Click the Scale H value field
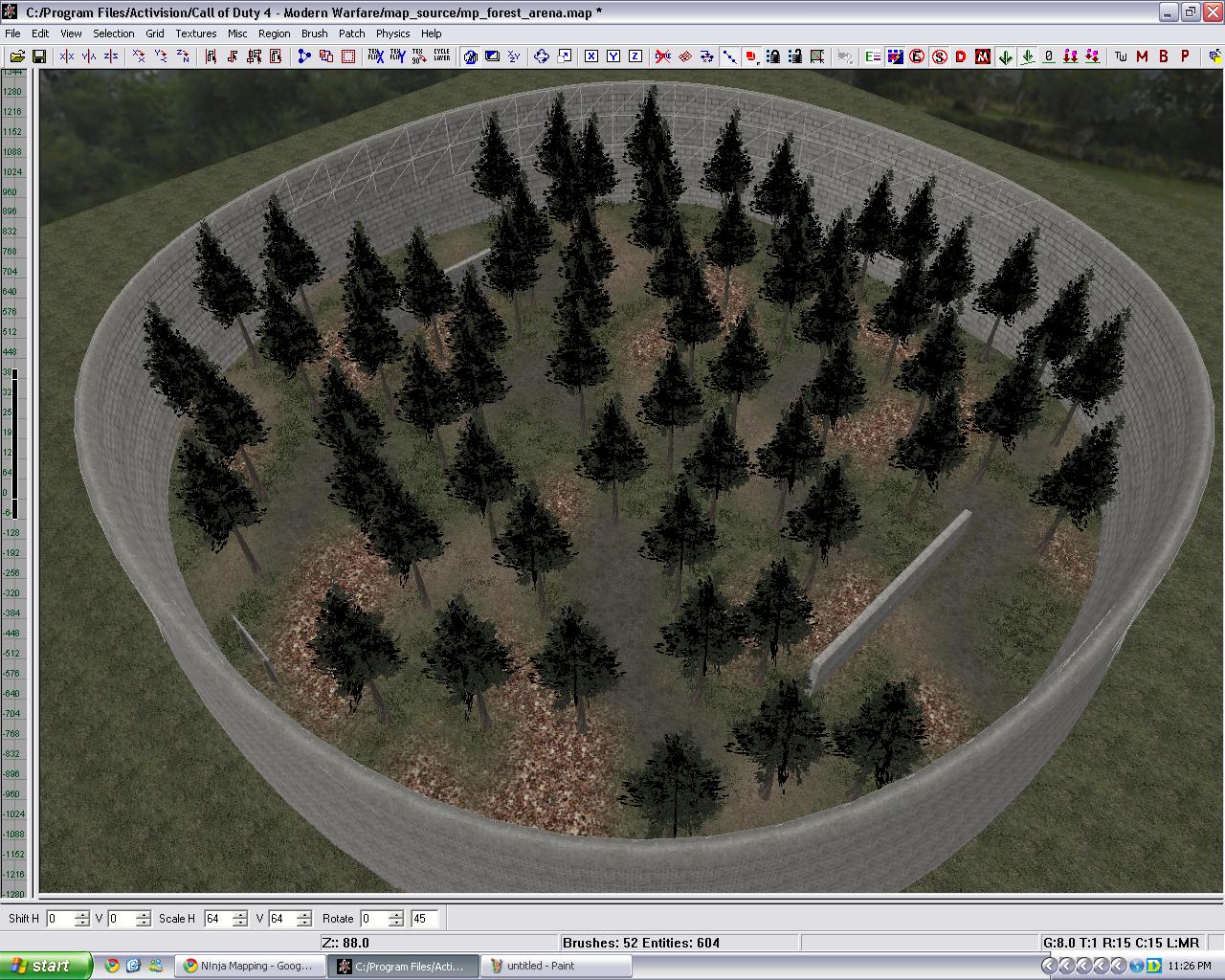The width and height of the screenshot is (1225, 980). (x=217, y=919)
